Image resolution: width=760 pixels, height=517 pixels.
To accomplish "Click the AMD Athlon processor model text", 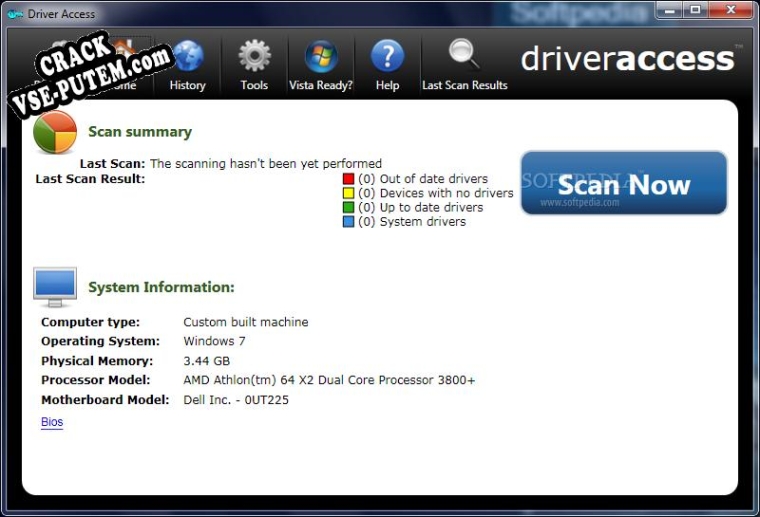I will 329,380.
